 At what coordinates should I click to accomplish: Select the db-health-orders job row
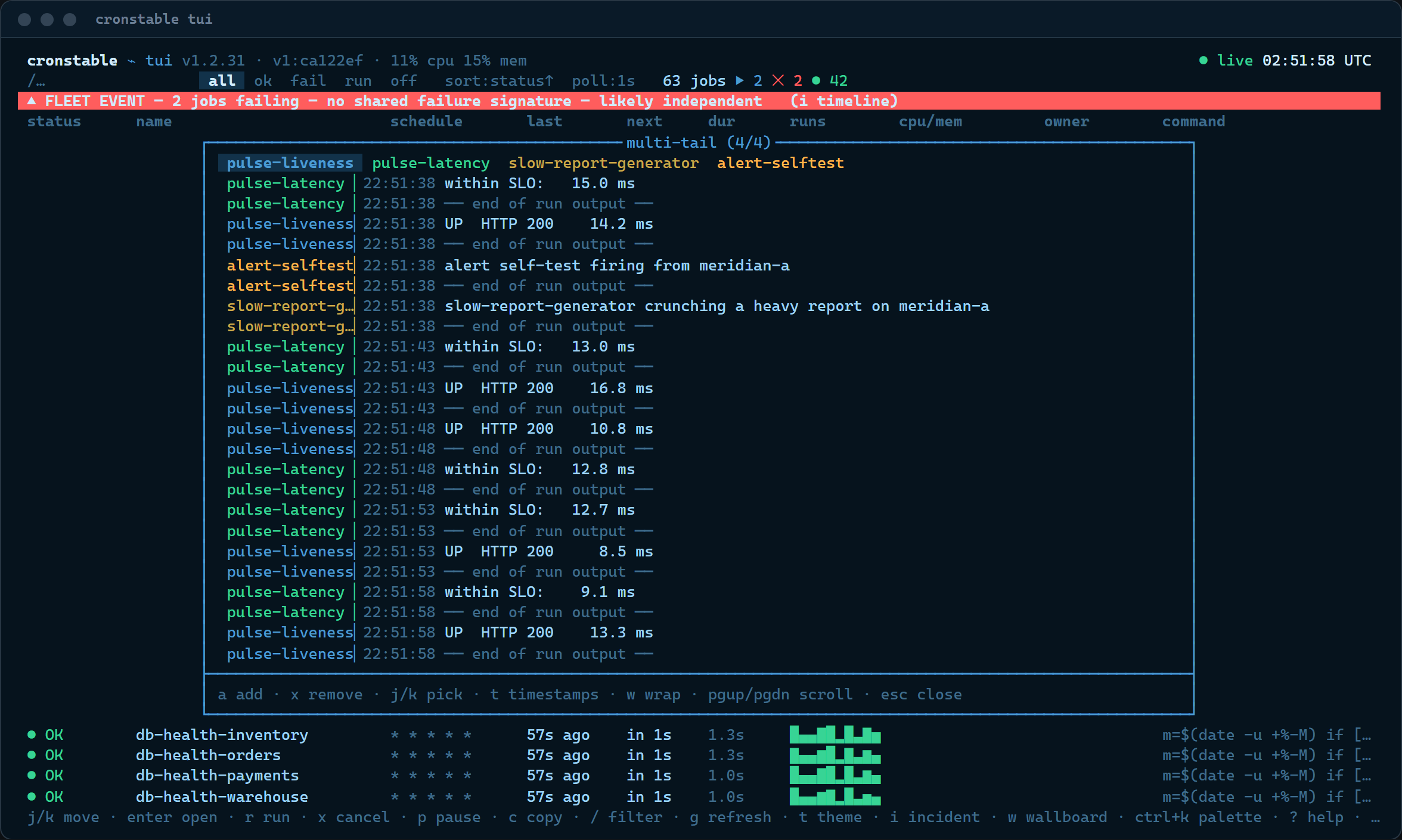[x=700, y=755]
